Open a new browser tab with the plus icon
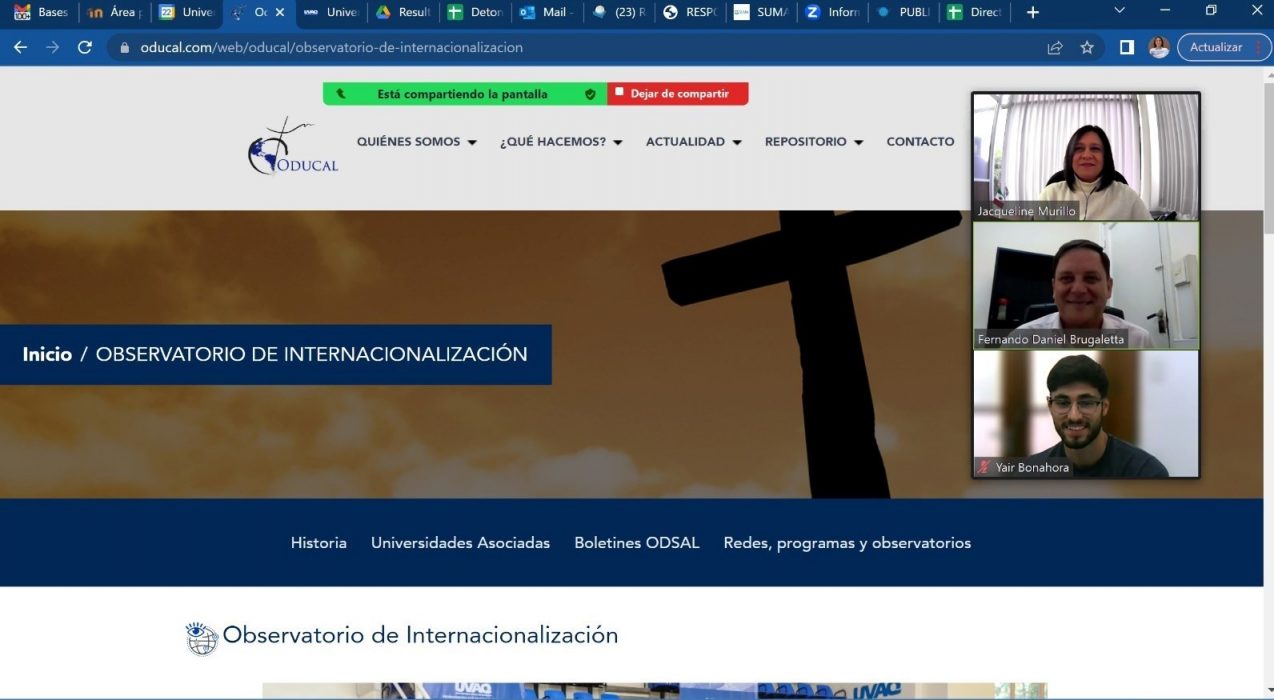1274x700 pixels. coord(1032,12)
